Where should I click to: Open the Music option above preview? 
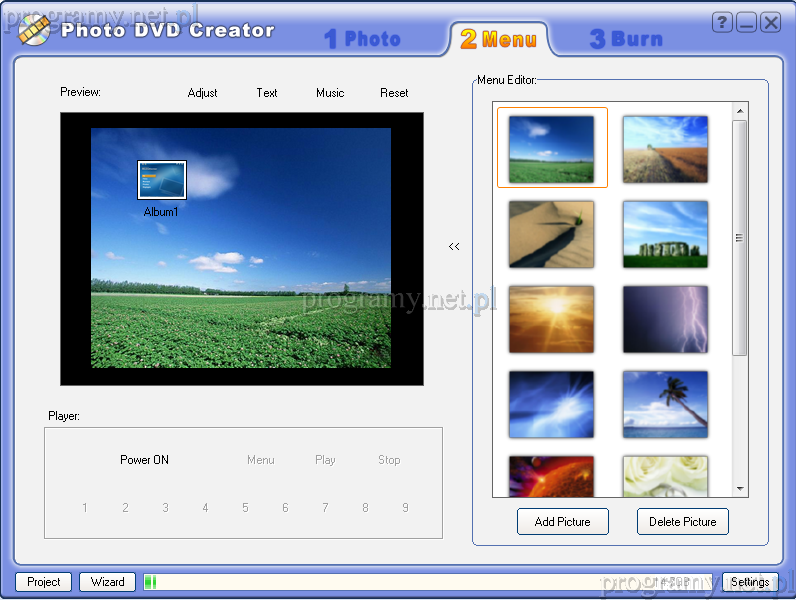pyautogui.click(x=330, y=93)
